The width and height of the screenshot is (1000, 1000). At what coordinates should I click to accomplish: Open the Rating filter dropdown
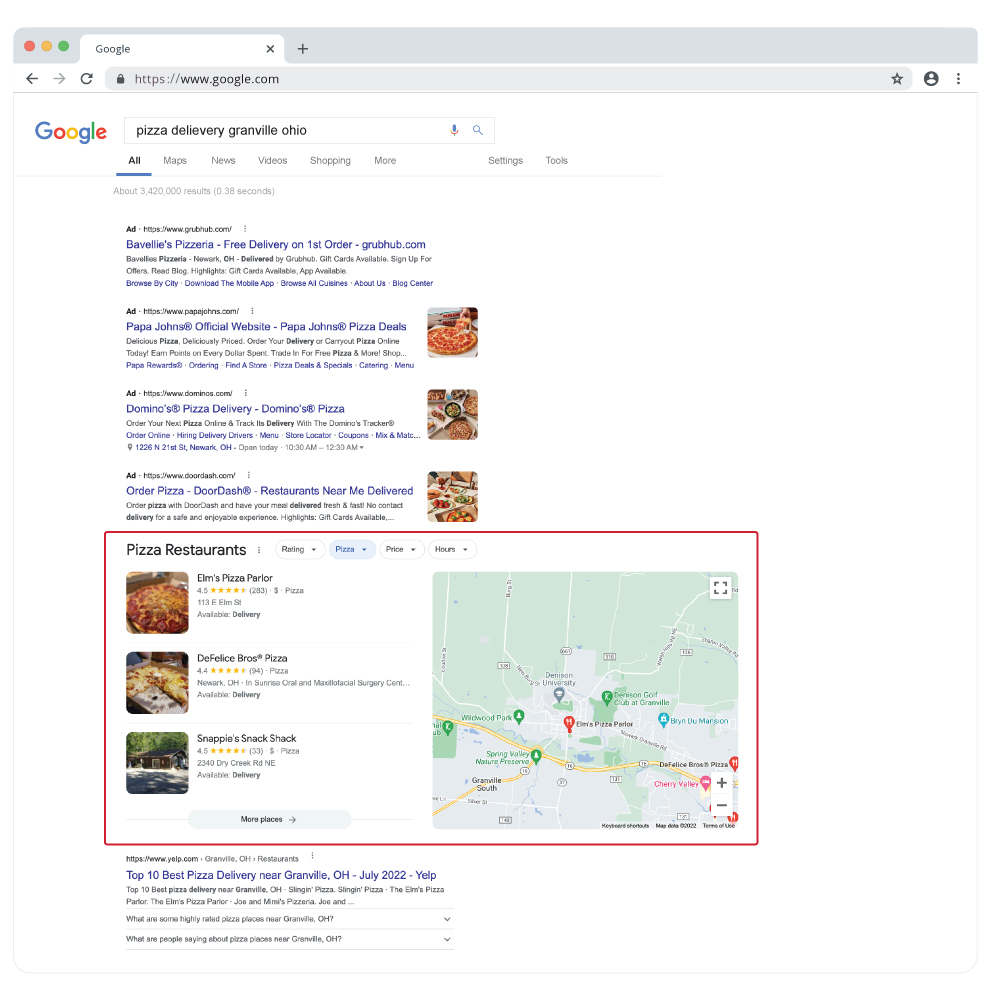[x=300, y=549]
